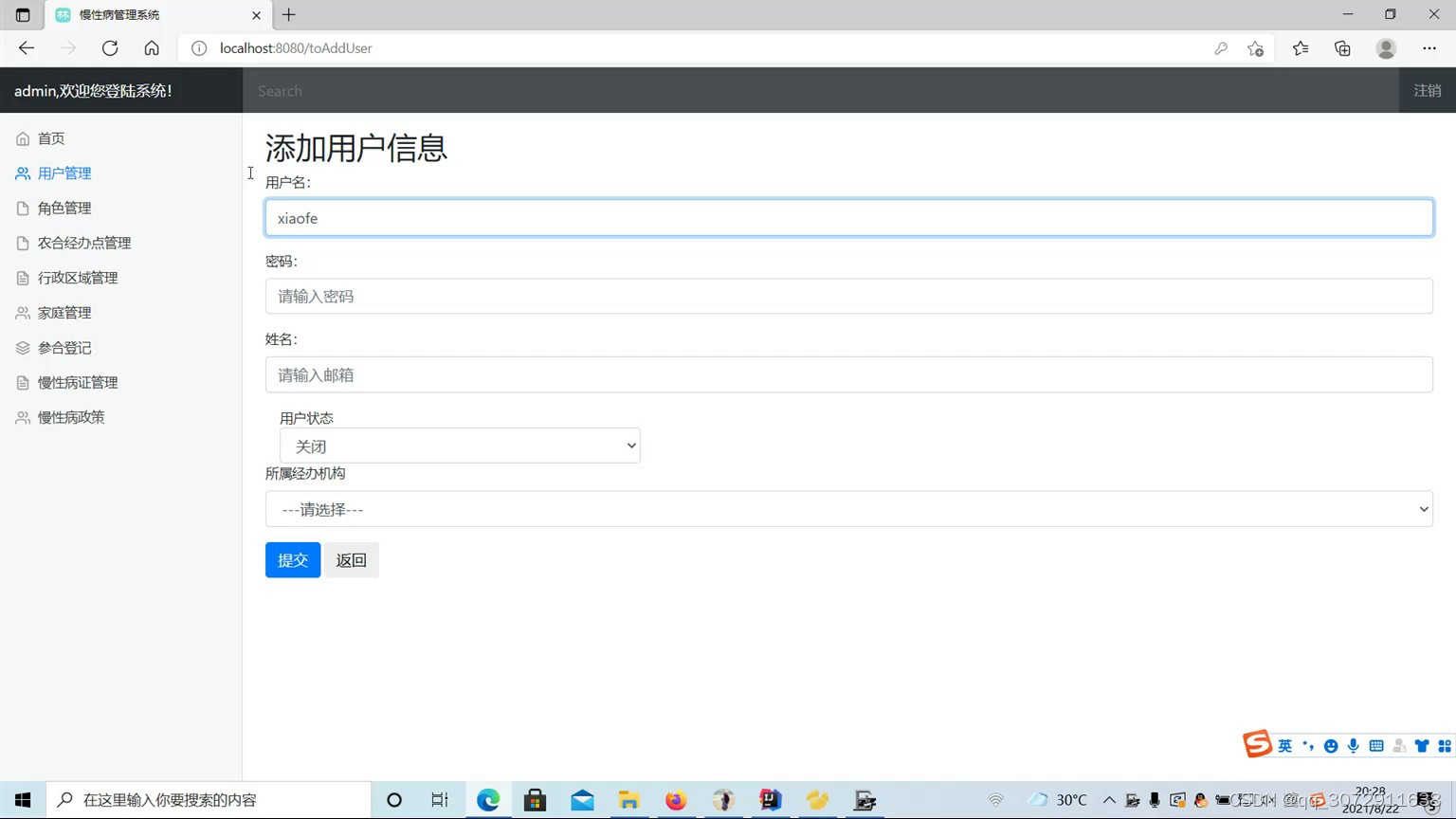Click the users icon beside 家庭管理
This screenshot has width=1456, height=819.
click(x=23, y=313)
